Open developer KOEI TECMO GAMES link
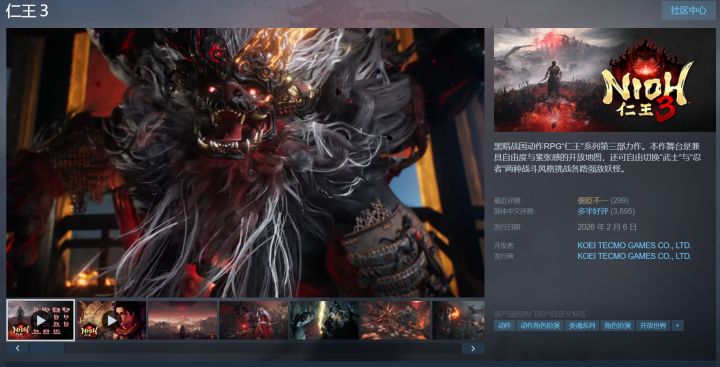 (x=634, y=246)
